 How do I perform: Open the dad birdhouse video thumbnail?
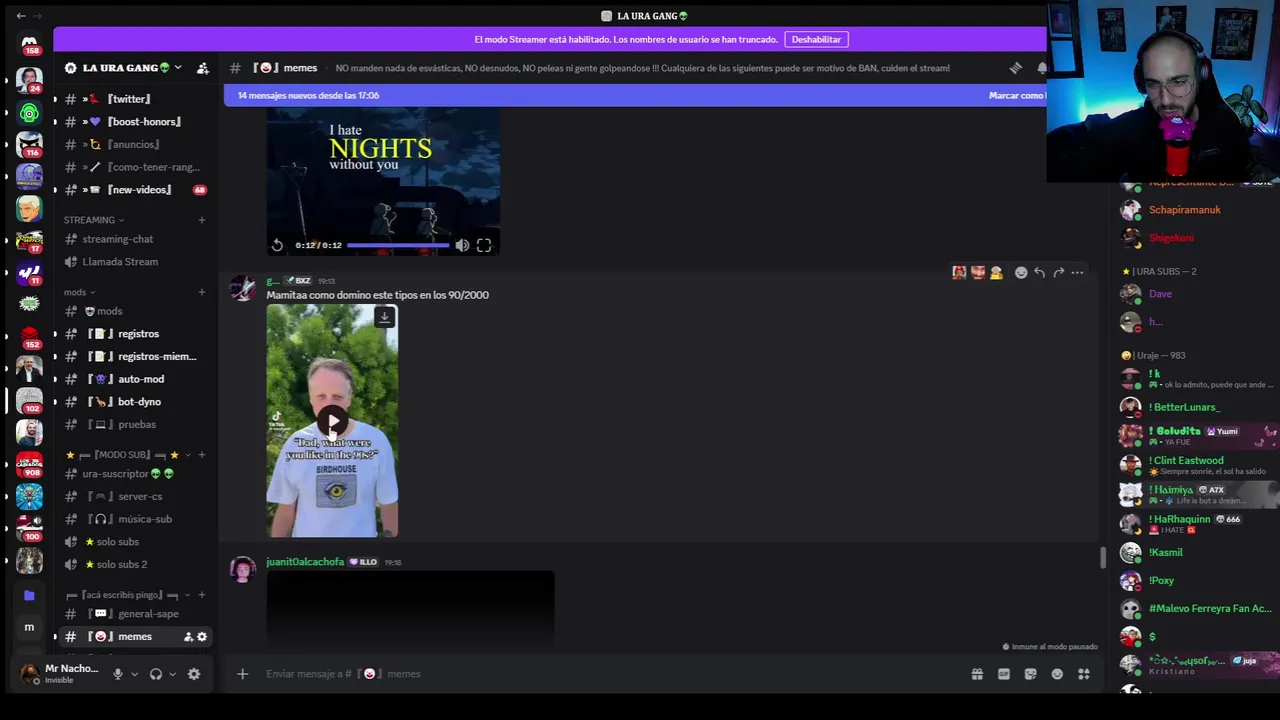click(332, 421)
